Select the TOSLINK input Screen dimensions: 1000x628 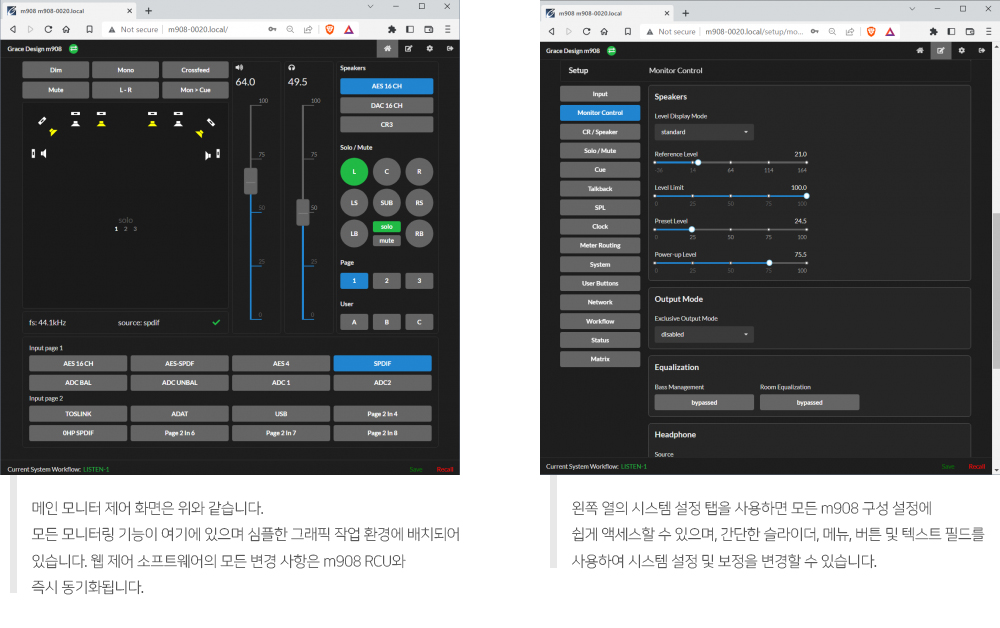coord(78,414)
